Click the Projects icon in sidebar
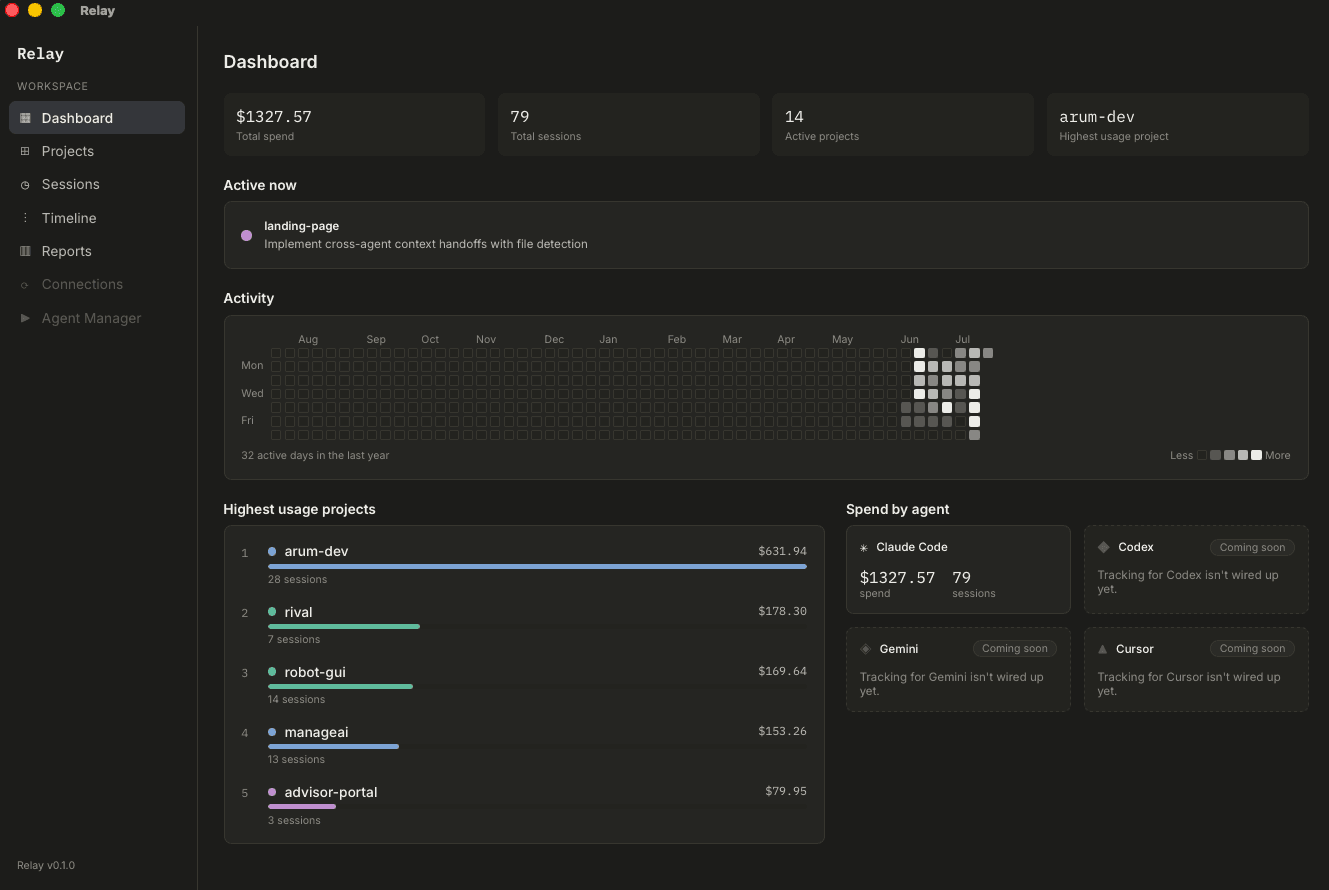The width and height of the screenshot is (1329, 890). tap(25, 151)
